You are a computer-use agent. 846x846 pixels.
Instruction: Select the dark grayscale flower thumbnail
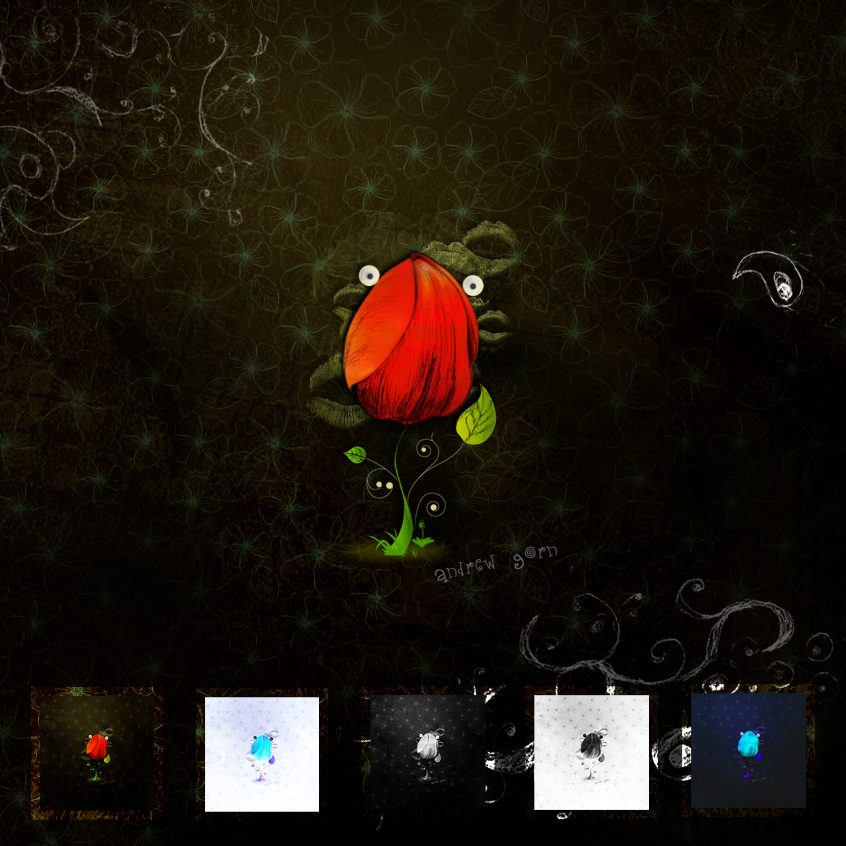[x=427, y=753]
